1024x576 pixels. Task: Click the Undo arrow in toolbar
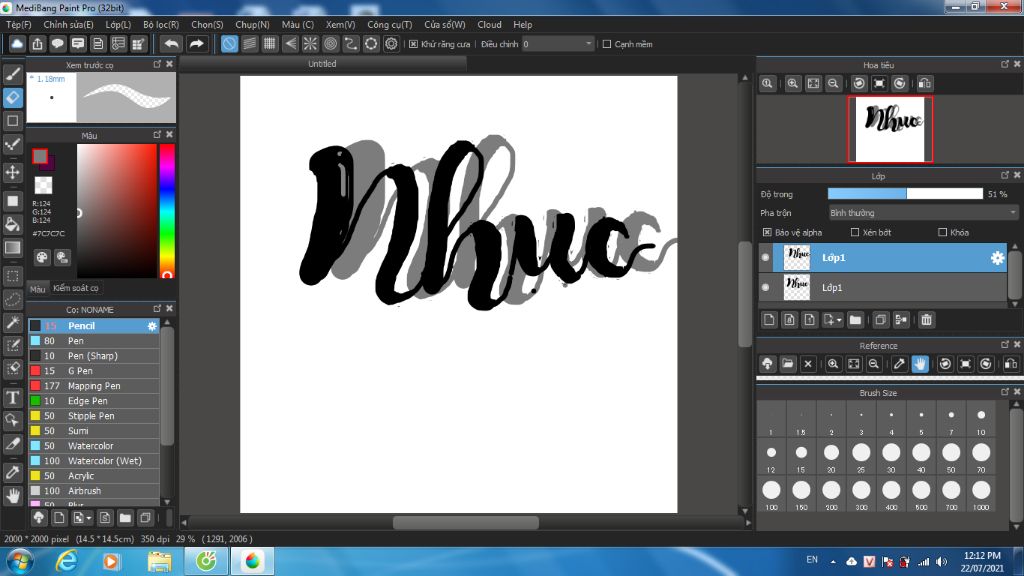171,44
